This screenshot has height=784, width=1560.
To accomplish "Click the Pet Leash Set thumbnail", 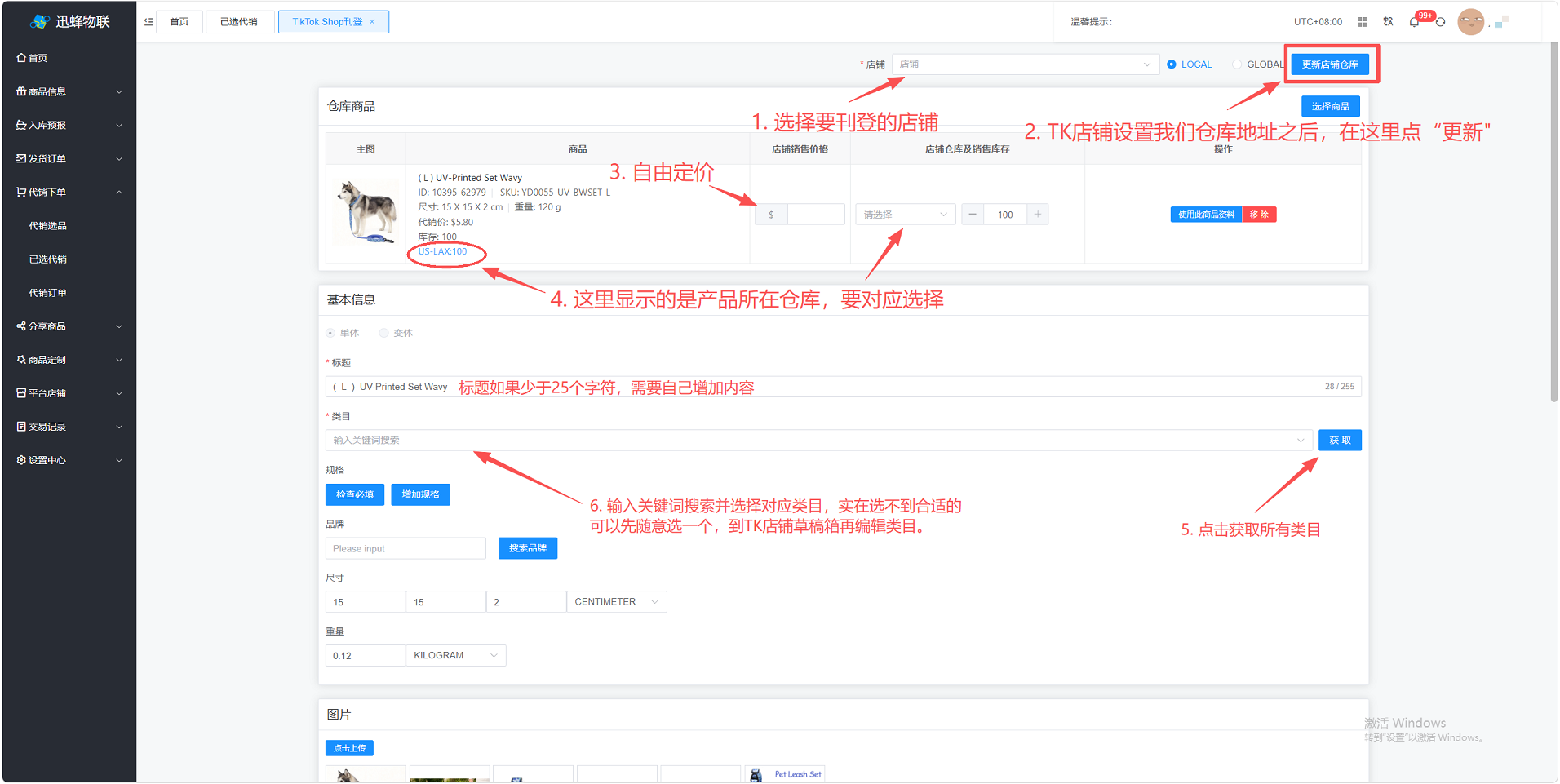I will (x=785, y=774).
